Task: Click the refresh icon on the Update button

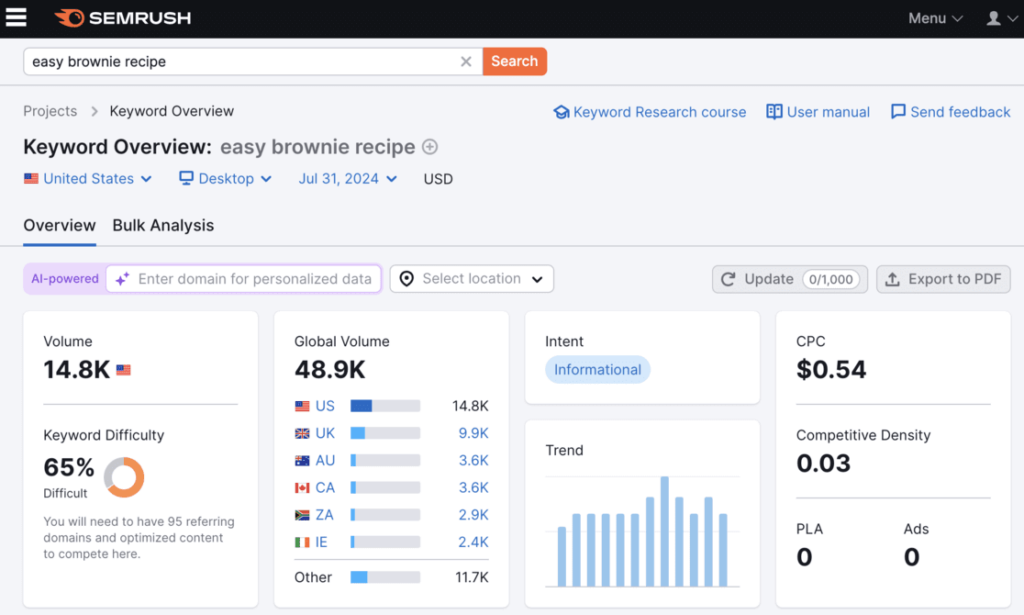Action: (x=729, y=279)
